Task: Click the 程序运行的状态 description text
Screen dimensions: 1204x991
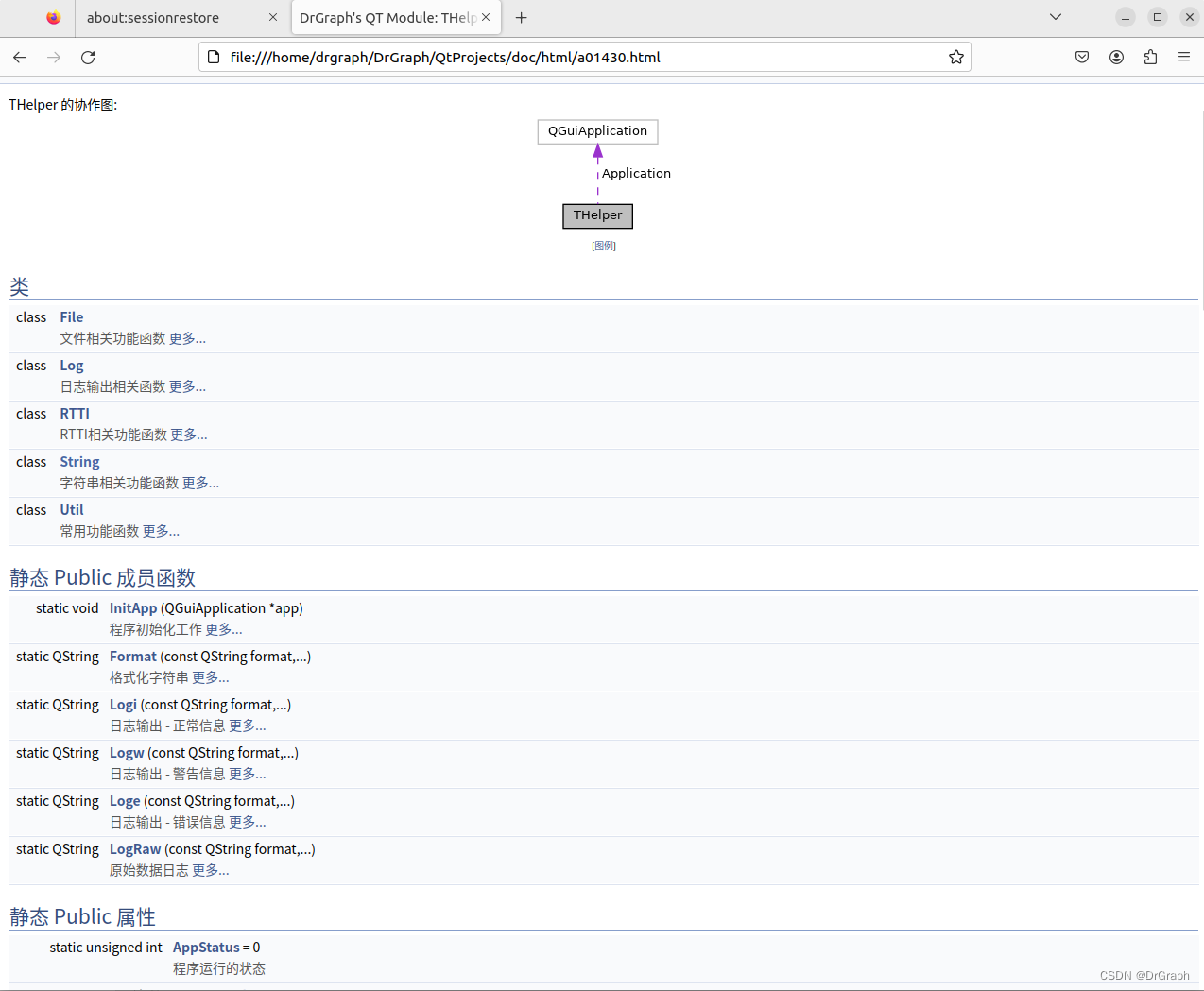Action: (x=219, y=968)
